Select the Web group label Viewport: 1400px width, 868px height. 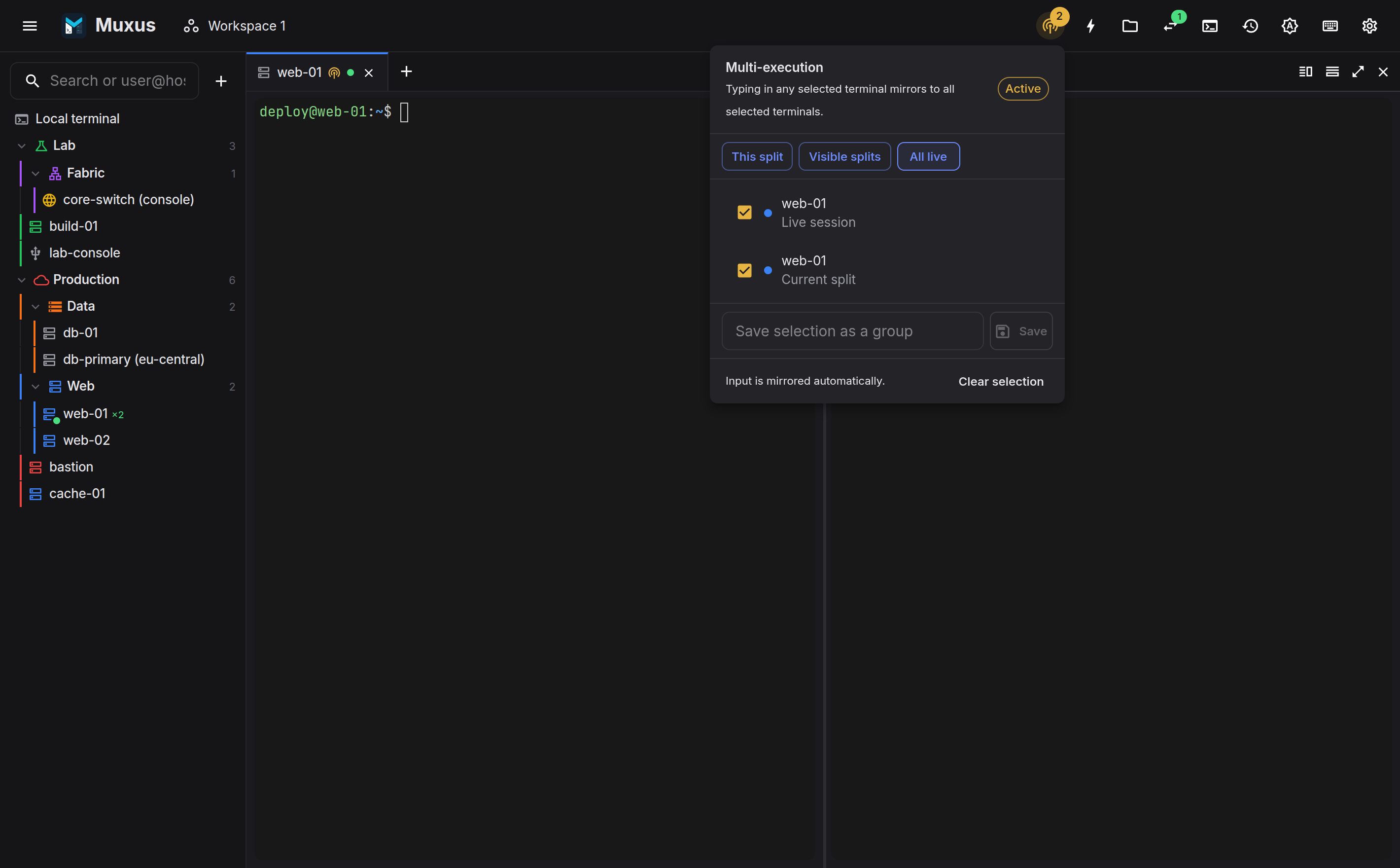pos(81,386)
